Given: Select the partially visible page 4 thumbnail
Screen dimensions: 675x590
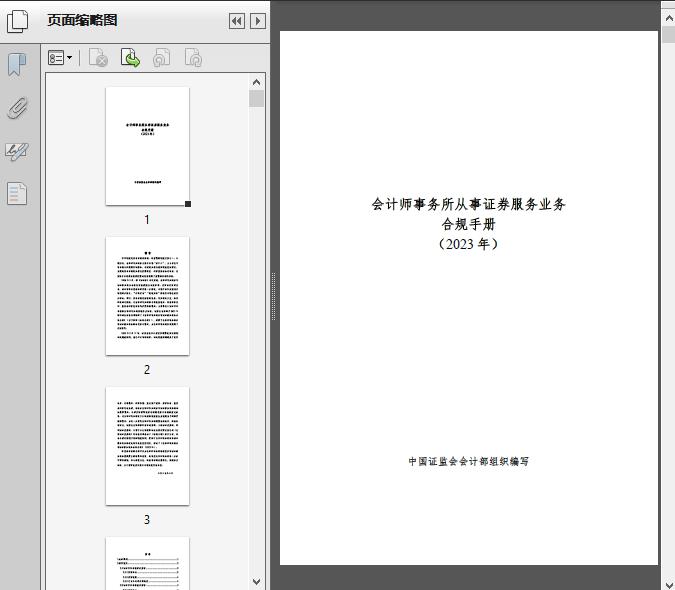Looking at the screenshot, I should 147,563.
